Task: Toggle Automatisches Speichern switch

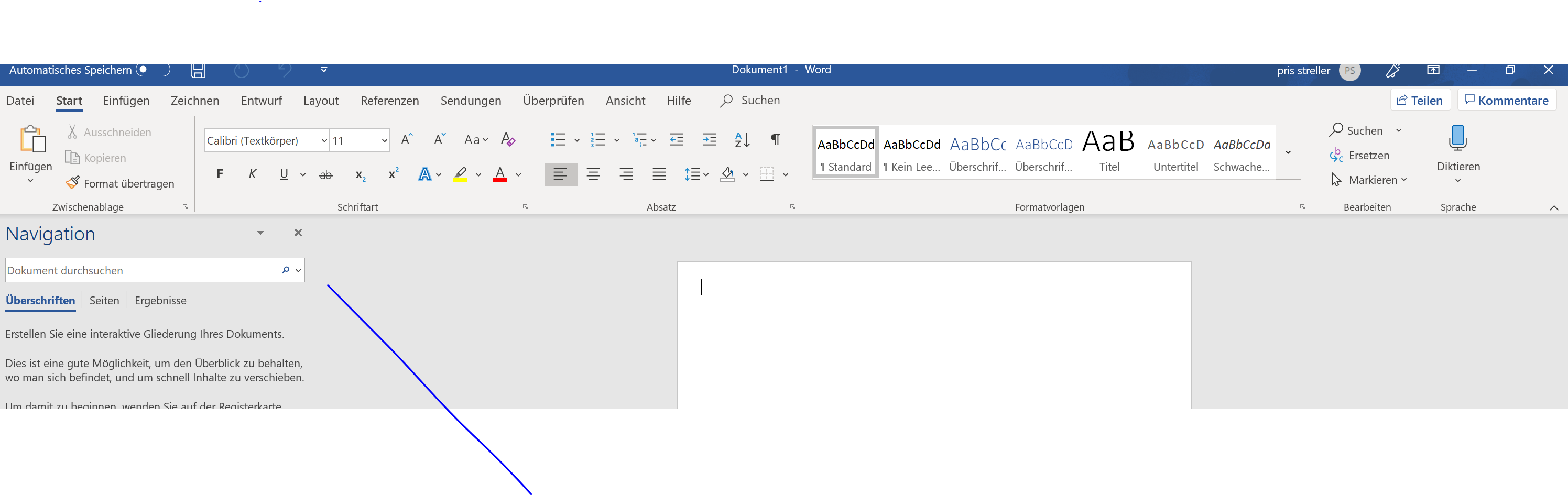Action: (x=153, y=69)
